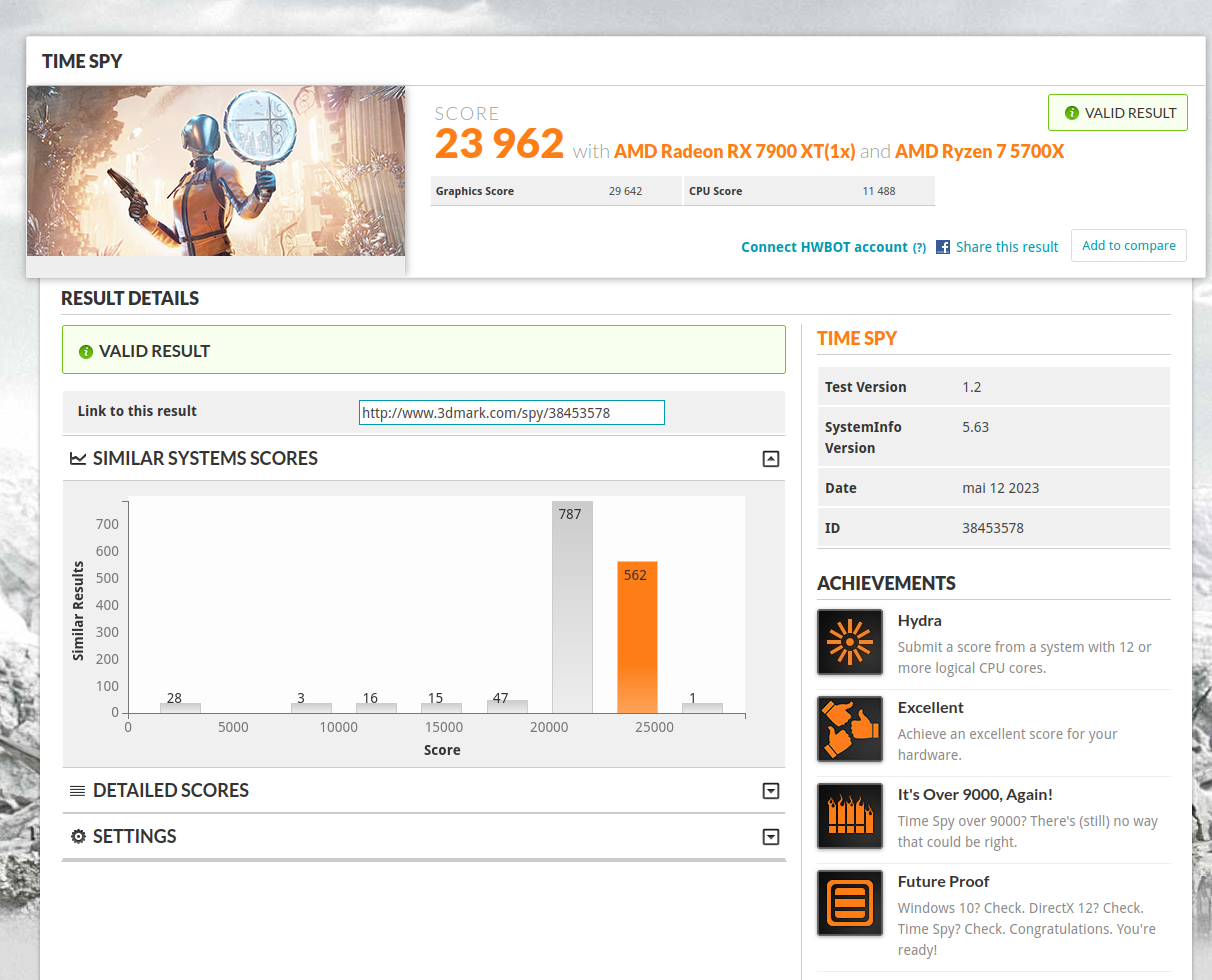
Task: Click the orange 562 bar in chart
Action: (637, 637)
